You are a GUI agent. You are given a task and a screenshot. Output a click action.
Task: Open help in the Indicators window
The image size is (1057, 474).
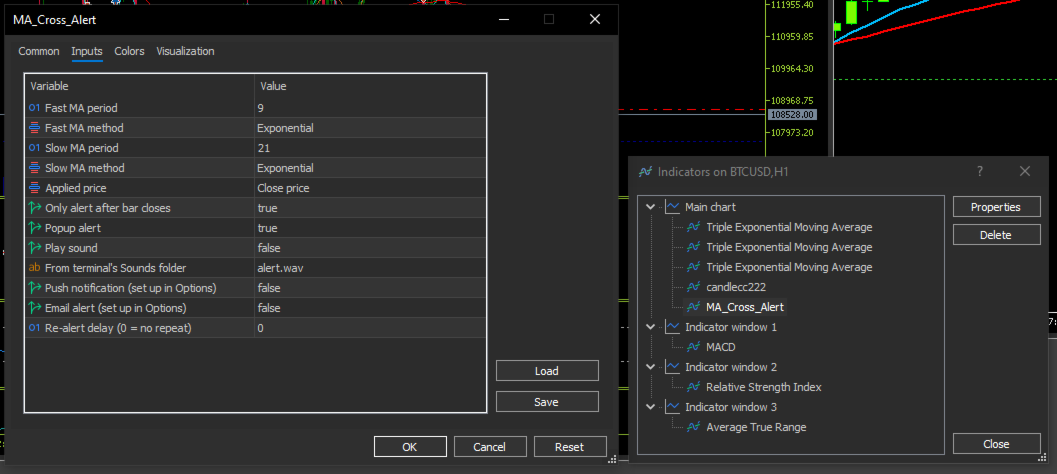980,171
